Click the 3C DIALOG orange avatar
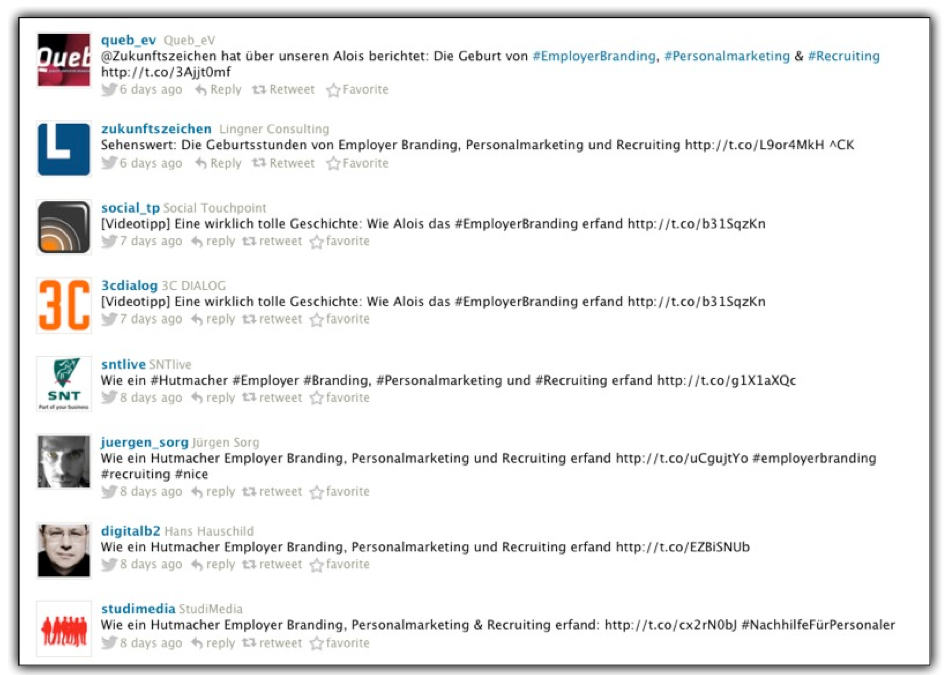The image size is (944, 675). point(64,305)
